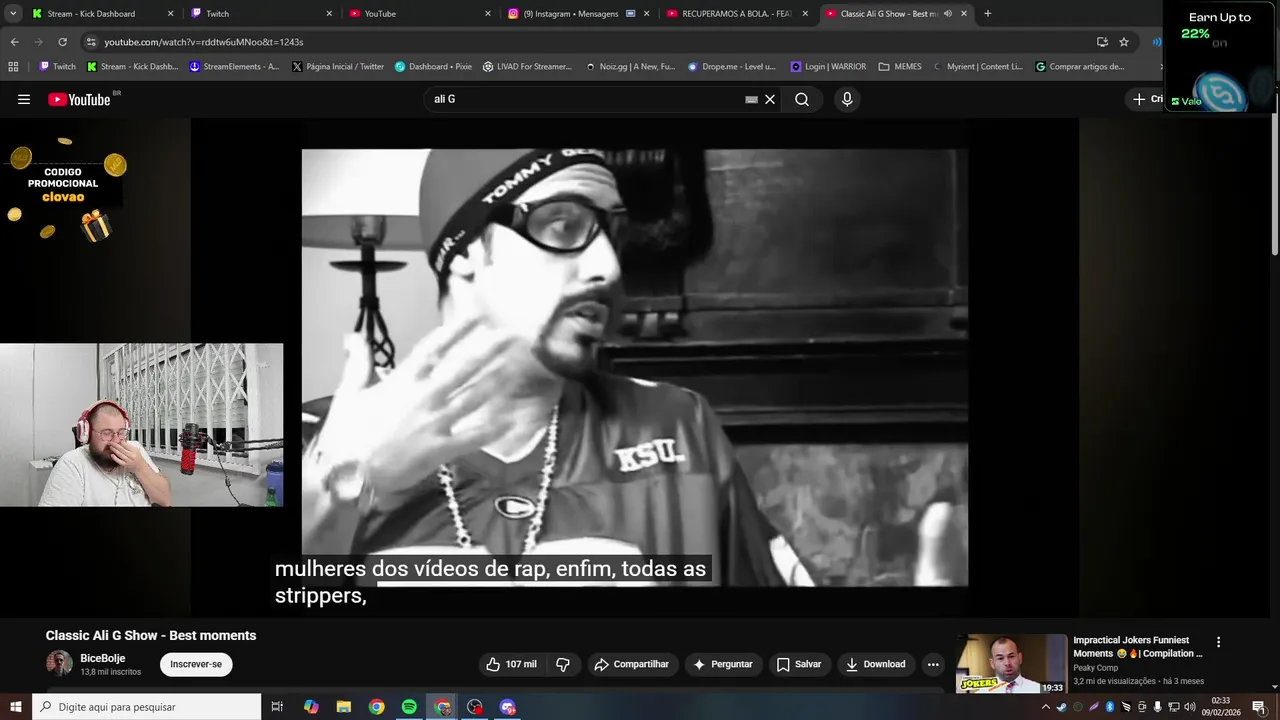Like the video with thumbs up
This screenshot has width=1280, height=720.
512,664
